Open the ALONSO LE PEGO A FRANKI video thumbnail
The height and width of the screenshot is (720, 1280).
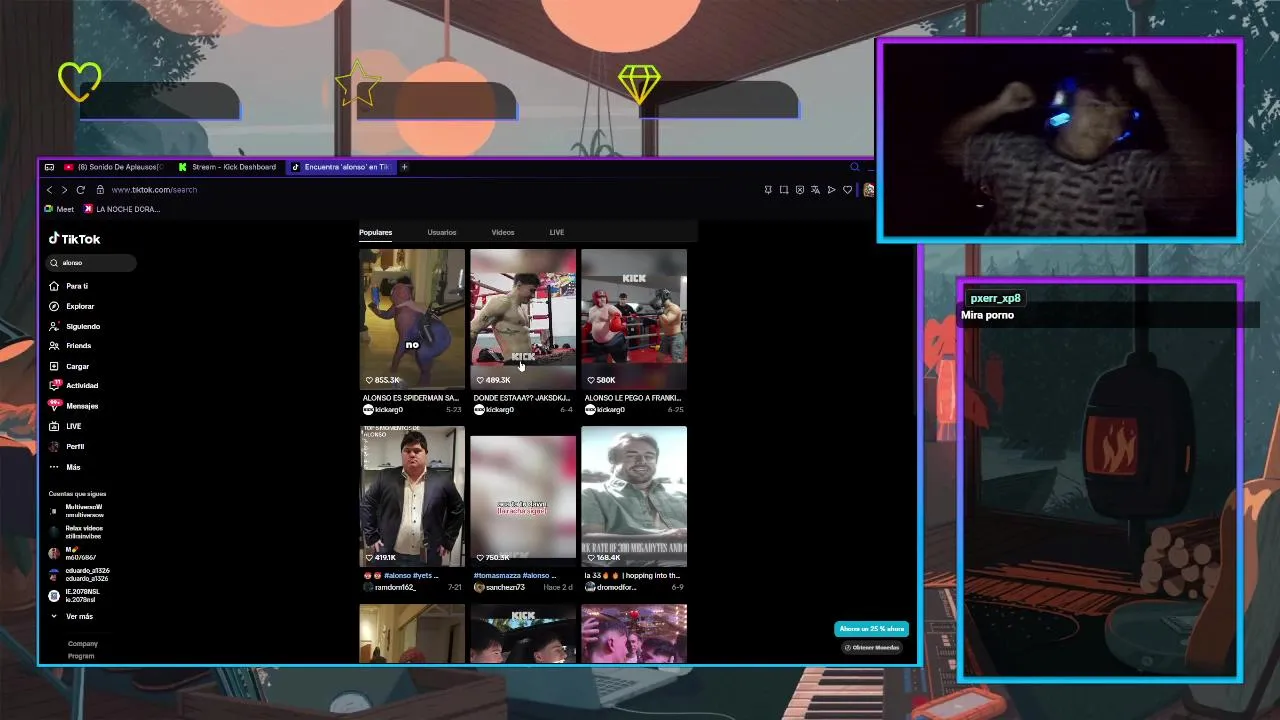click(634, 318)
